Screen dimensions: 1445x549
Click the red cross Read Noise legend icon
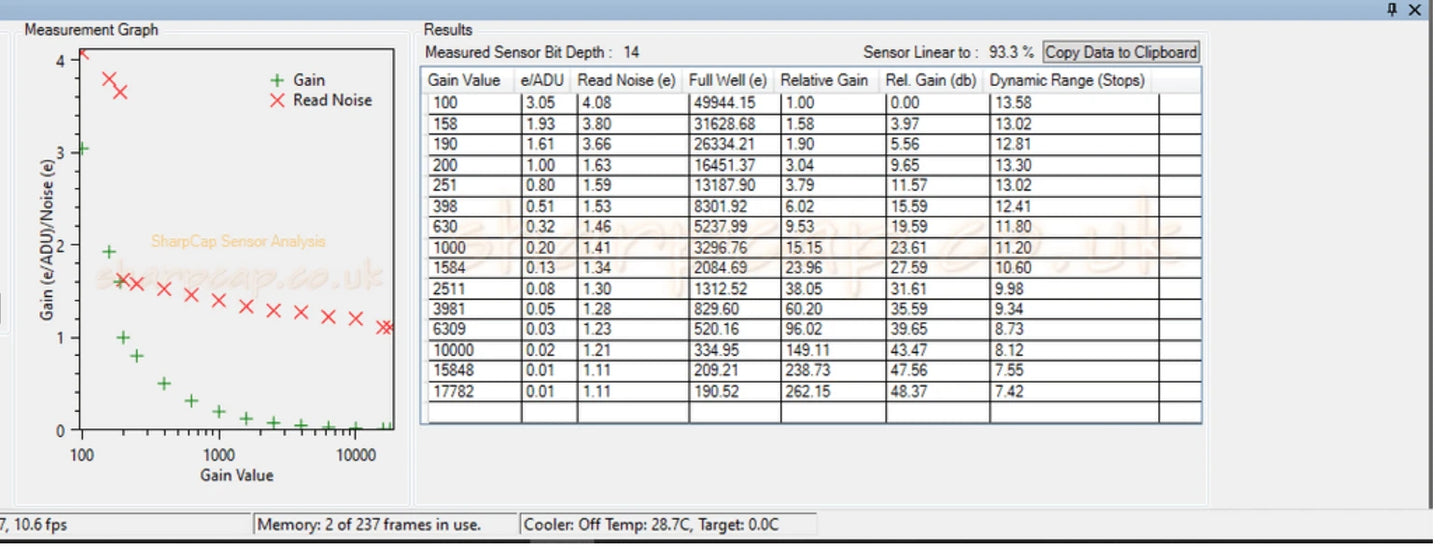coord(277,100)
